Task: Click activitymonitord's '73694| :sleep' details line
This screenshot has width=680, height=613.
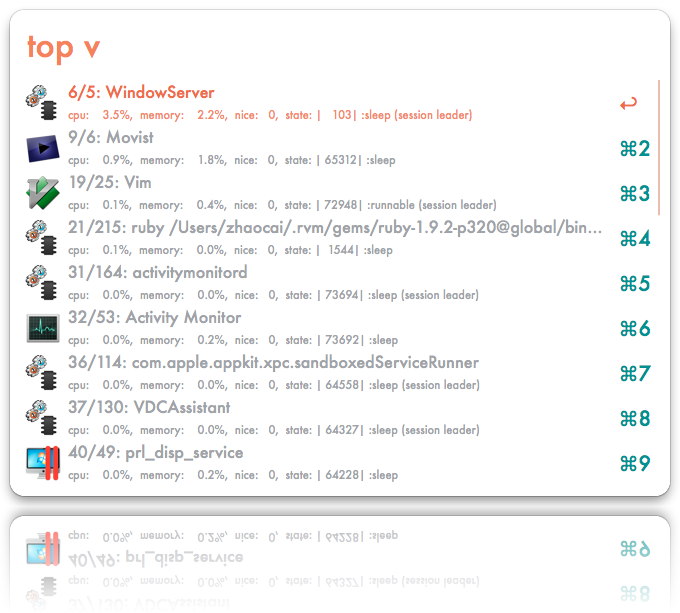Action: (x=273, y=295)
